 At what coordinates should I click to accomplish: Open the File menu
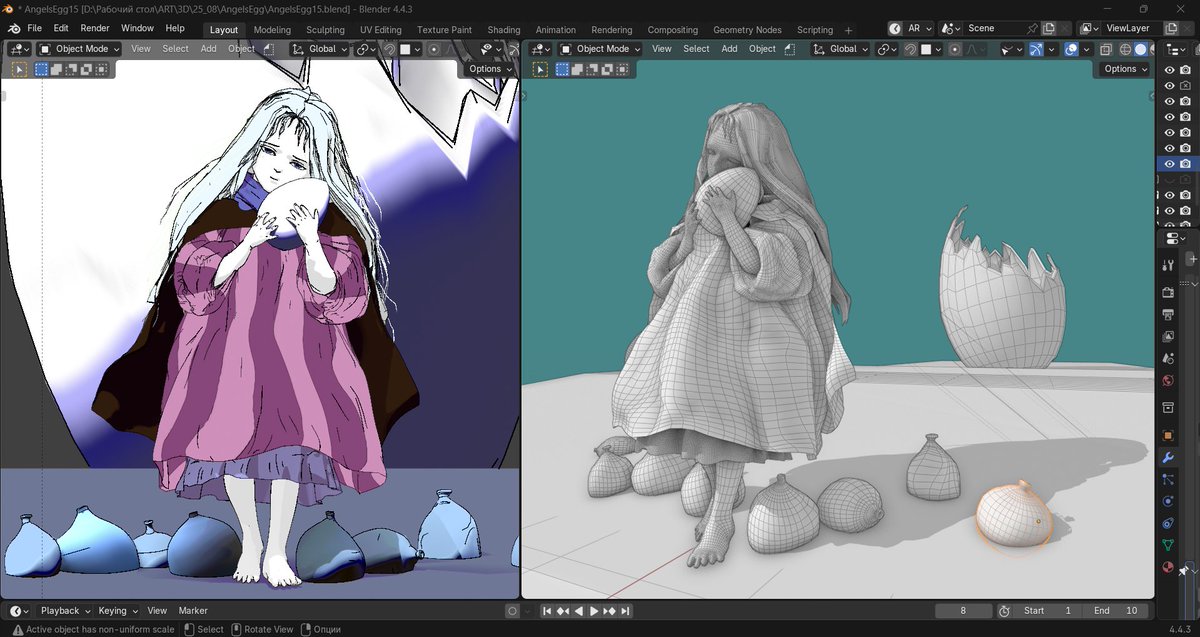coord(35,28)
